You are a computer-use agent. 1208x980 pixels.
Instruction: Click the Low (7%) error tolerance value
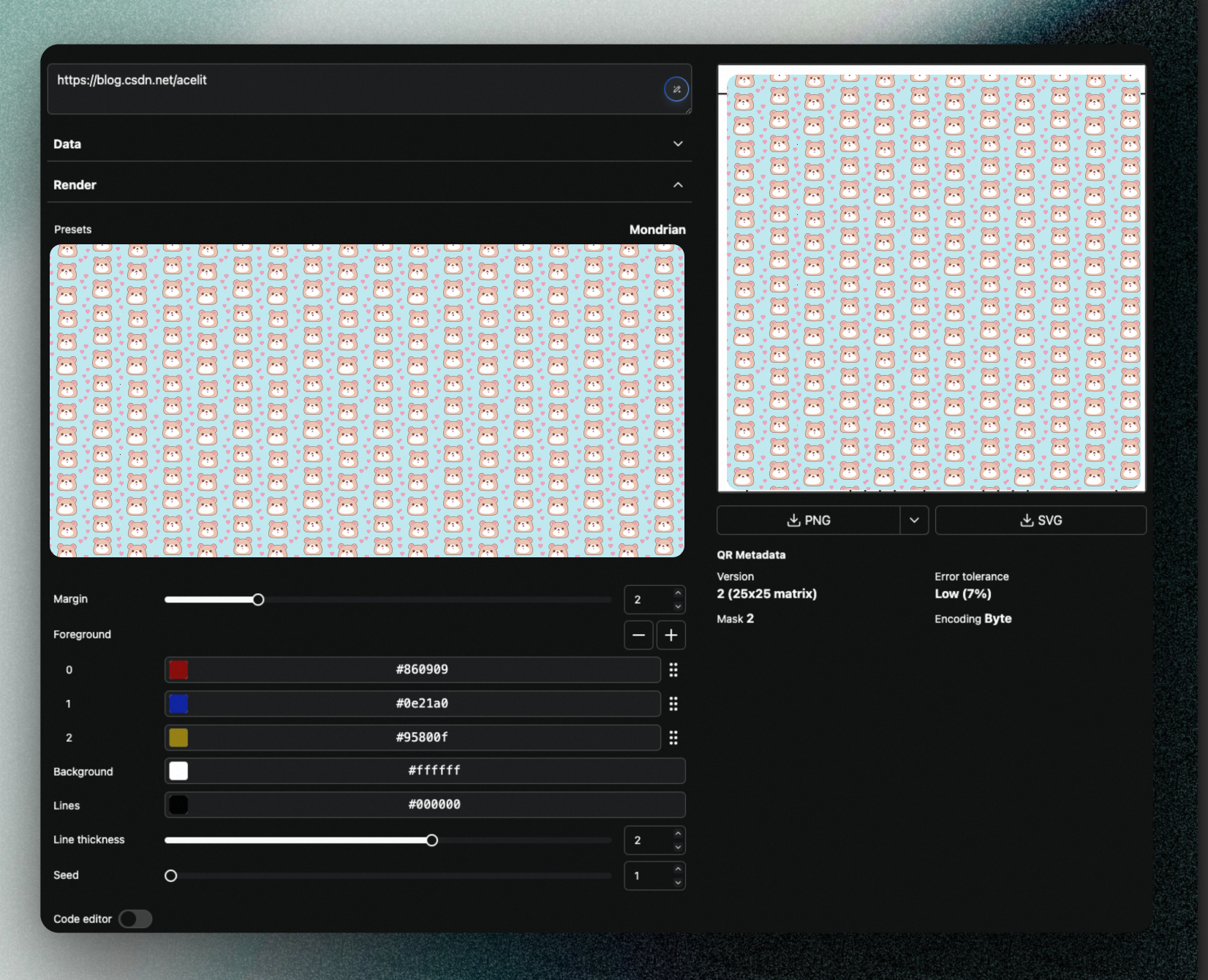(963, 594)
